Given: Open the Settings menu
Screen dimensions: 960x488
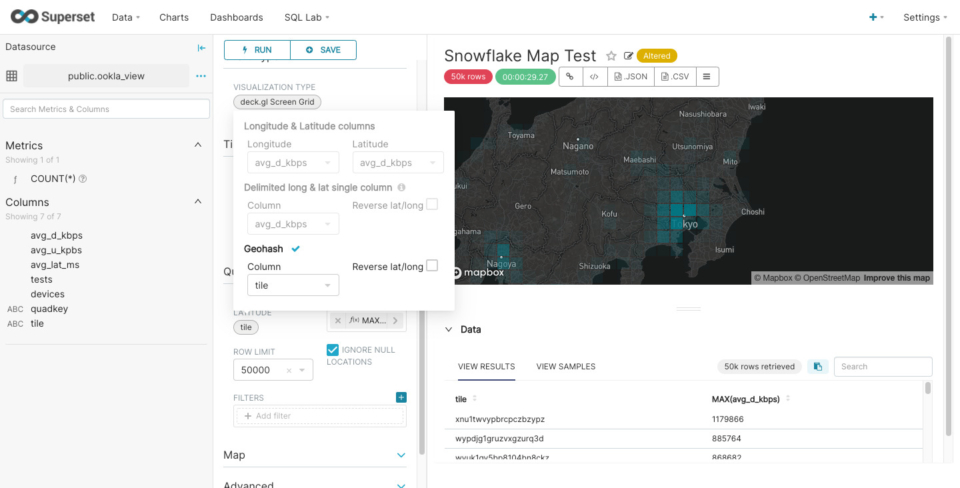Looking at the screenshot, I should point(925,17).
